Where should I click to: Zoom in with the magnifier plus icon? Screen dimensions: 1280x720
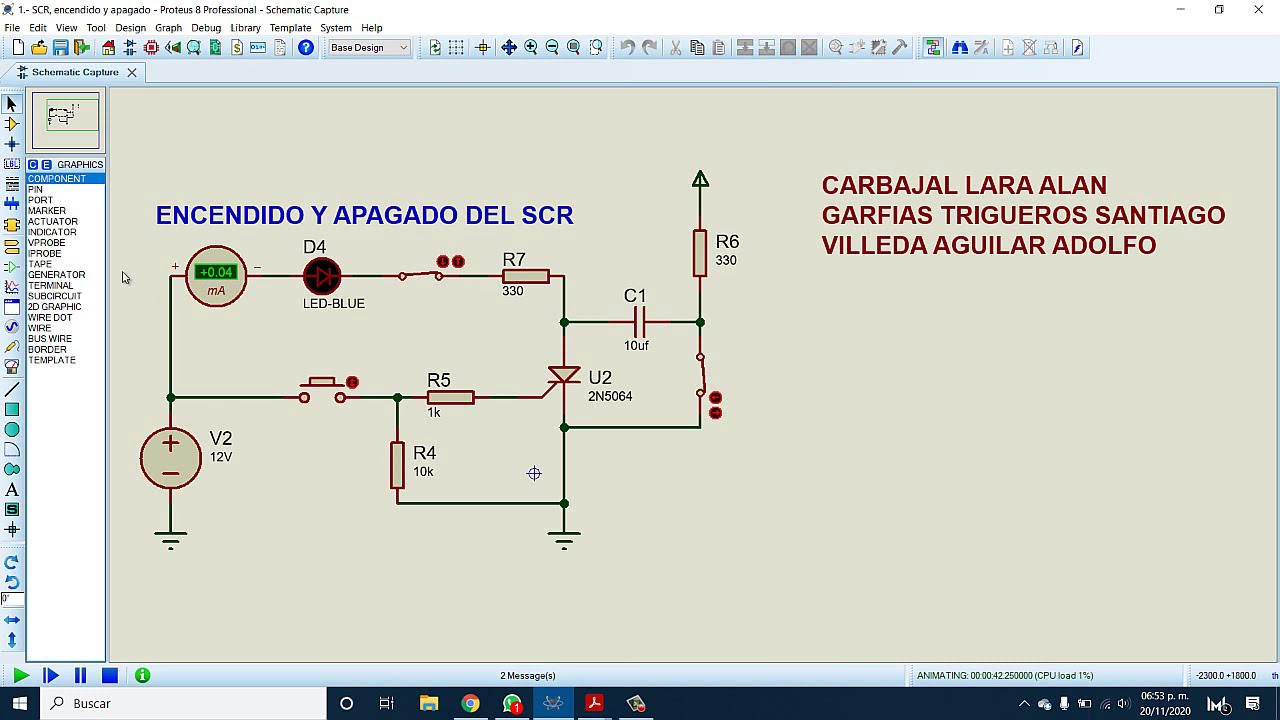tap(530, 47)
